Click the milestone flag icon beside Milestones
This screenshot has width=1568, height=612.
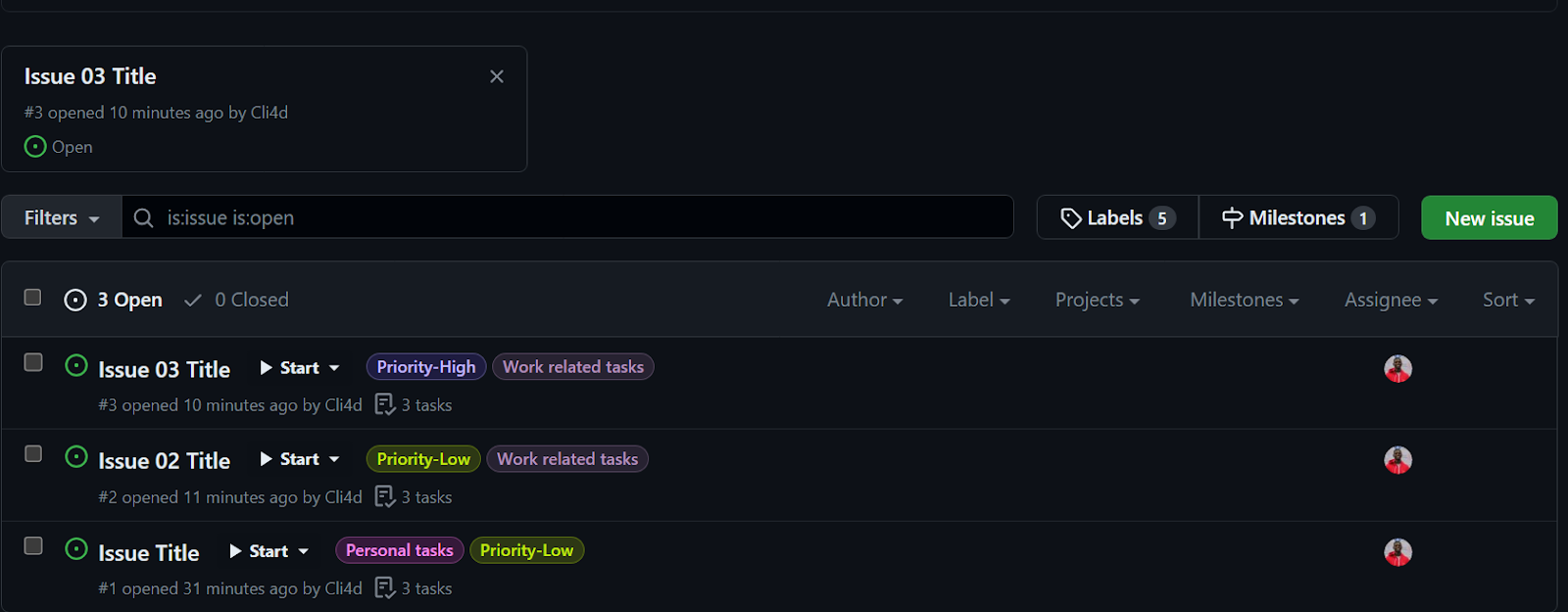(1231, 217)
